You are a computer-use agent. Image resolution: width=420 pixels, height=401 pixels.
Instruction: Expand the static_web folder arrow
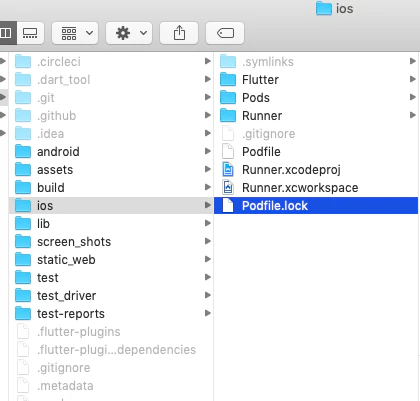coord(208,259)
